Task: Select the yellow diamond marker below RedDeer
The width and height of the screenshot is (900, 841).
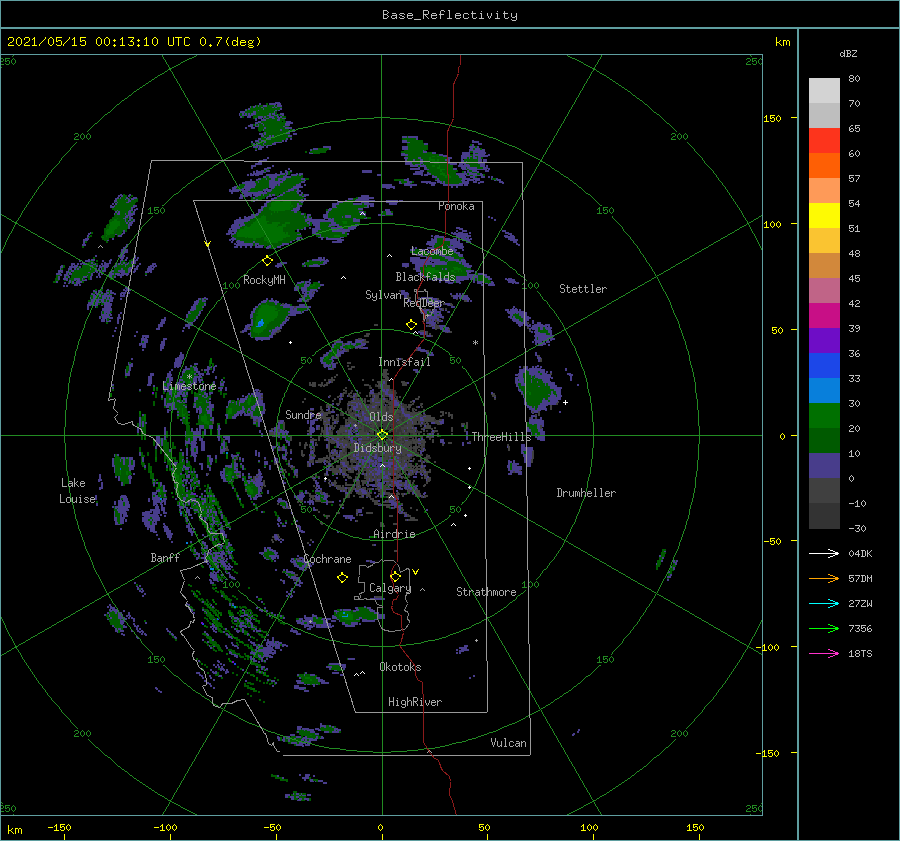Action: point(411,325)
